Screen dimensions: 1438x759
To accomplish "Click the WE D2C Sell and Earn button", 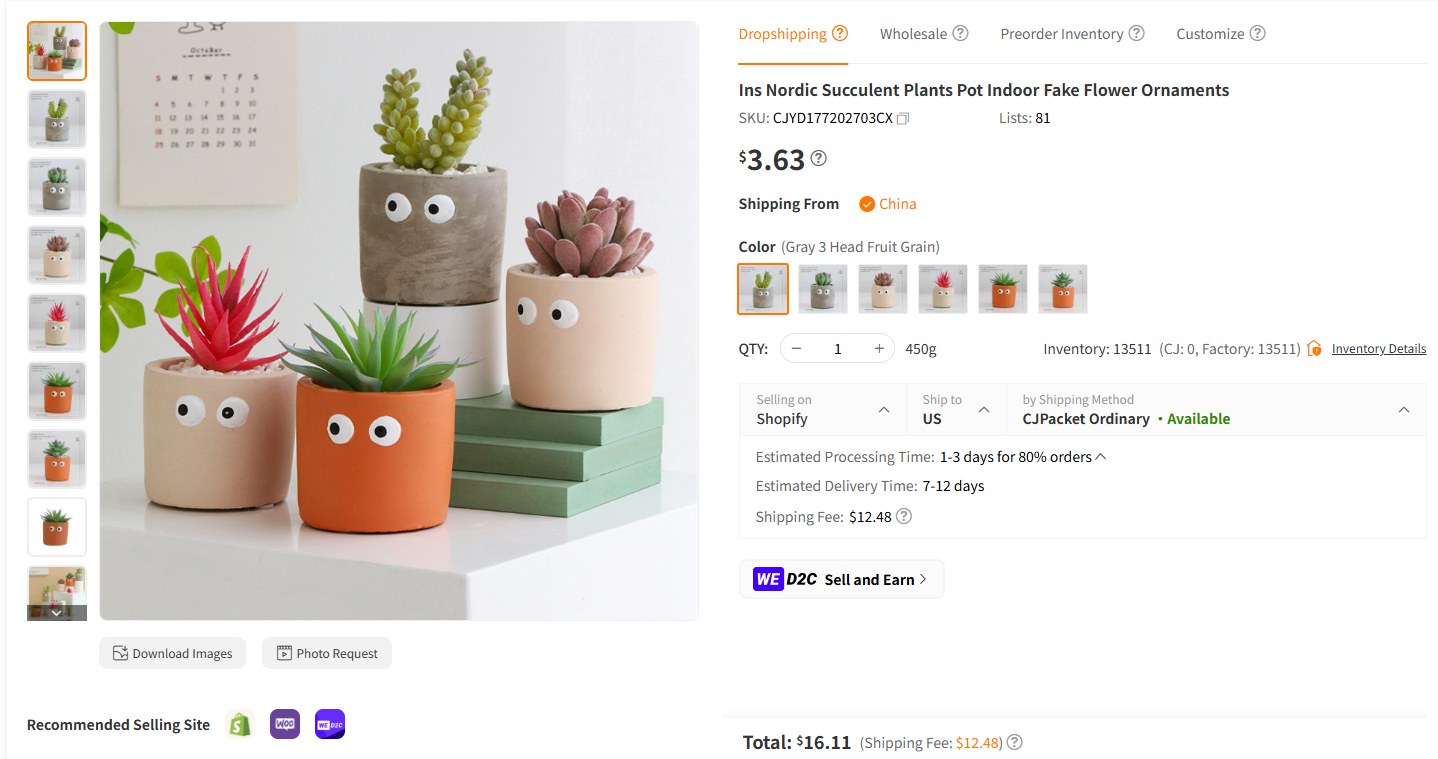I will click(x=841, y=578).
